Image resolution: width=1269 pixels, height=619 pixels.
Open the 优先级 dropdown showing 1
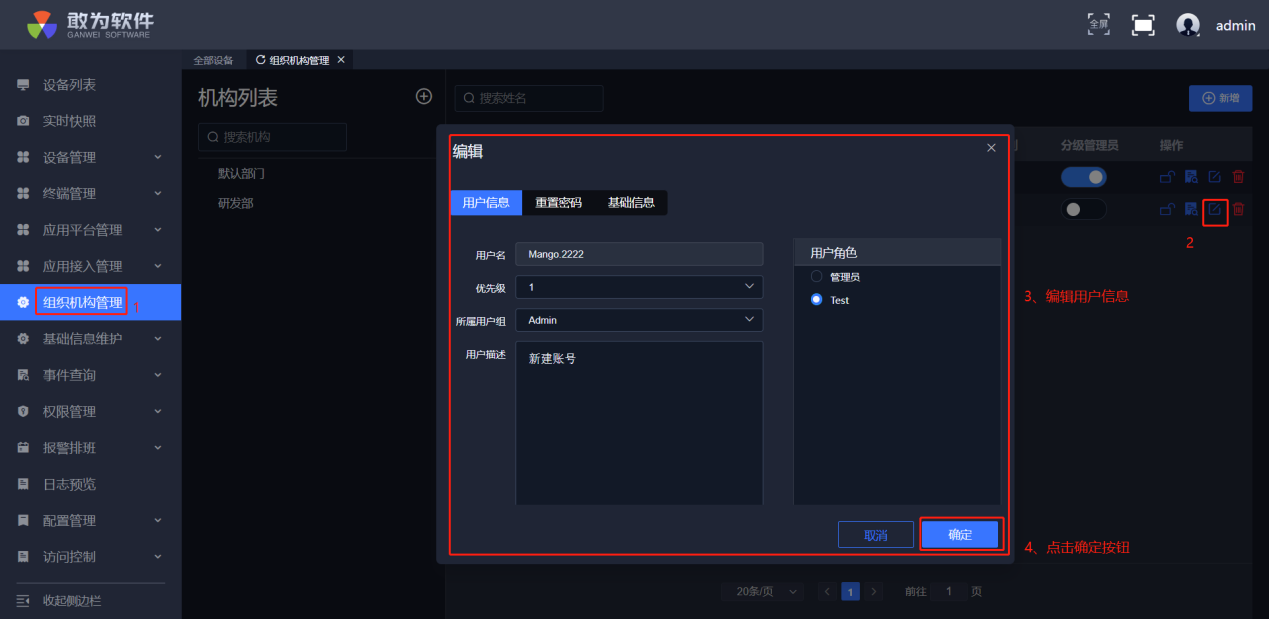click(639, 287)
